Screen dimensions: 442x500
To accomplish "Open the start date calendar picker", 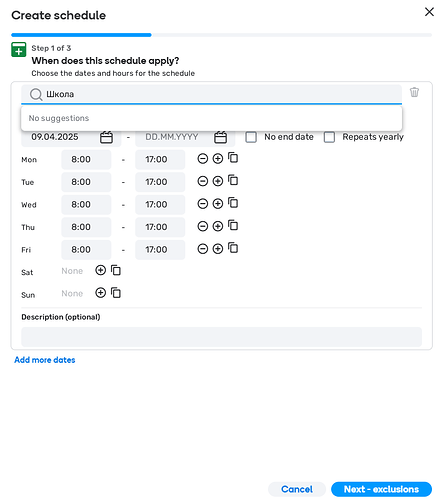I will click(x=106, y=137).
